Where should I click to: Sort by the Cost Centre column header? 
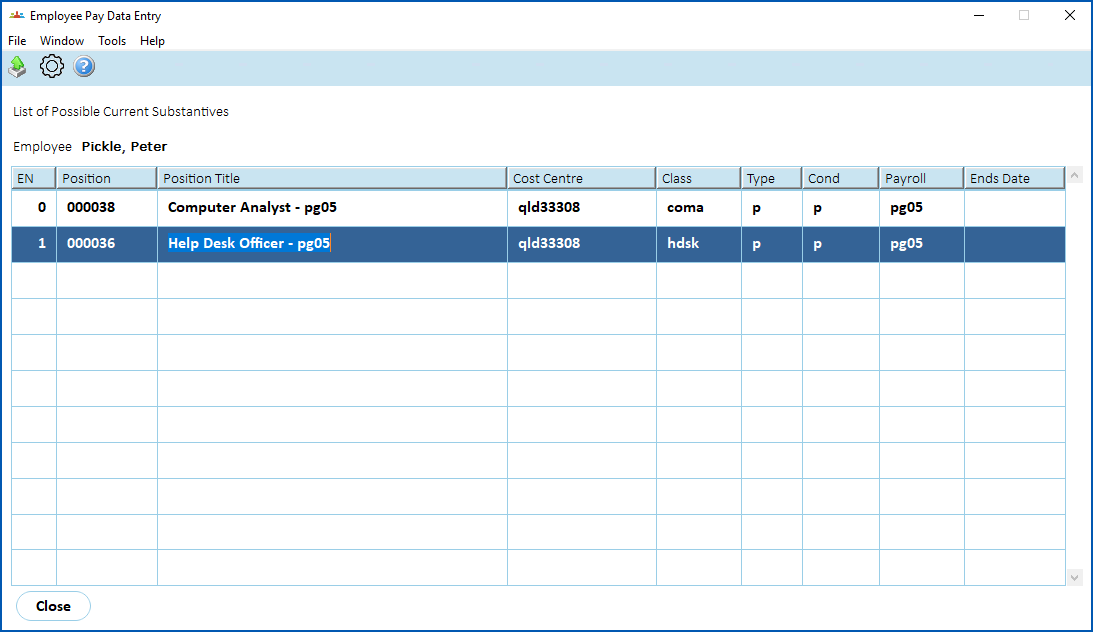pyautogui.click(x=582, y=178)
